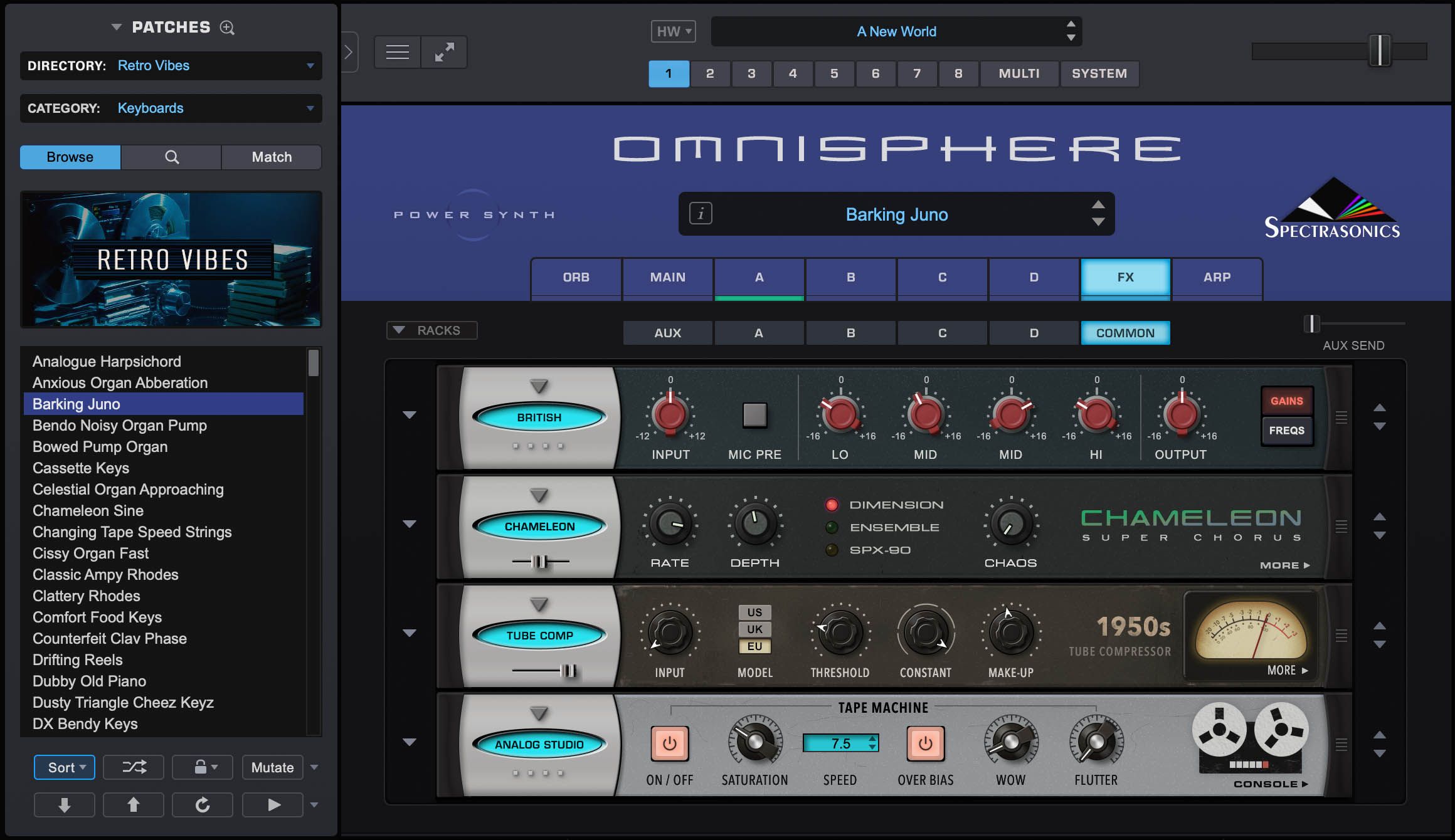
Task: Click the hamburger menu icon above Omnisphere header
Action: tap(396, 51)
